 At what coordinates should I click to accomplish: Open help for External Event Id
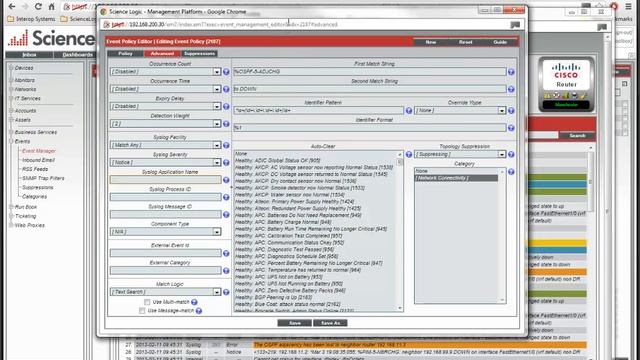coord(226,253)
